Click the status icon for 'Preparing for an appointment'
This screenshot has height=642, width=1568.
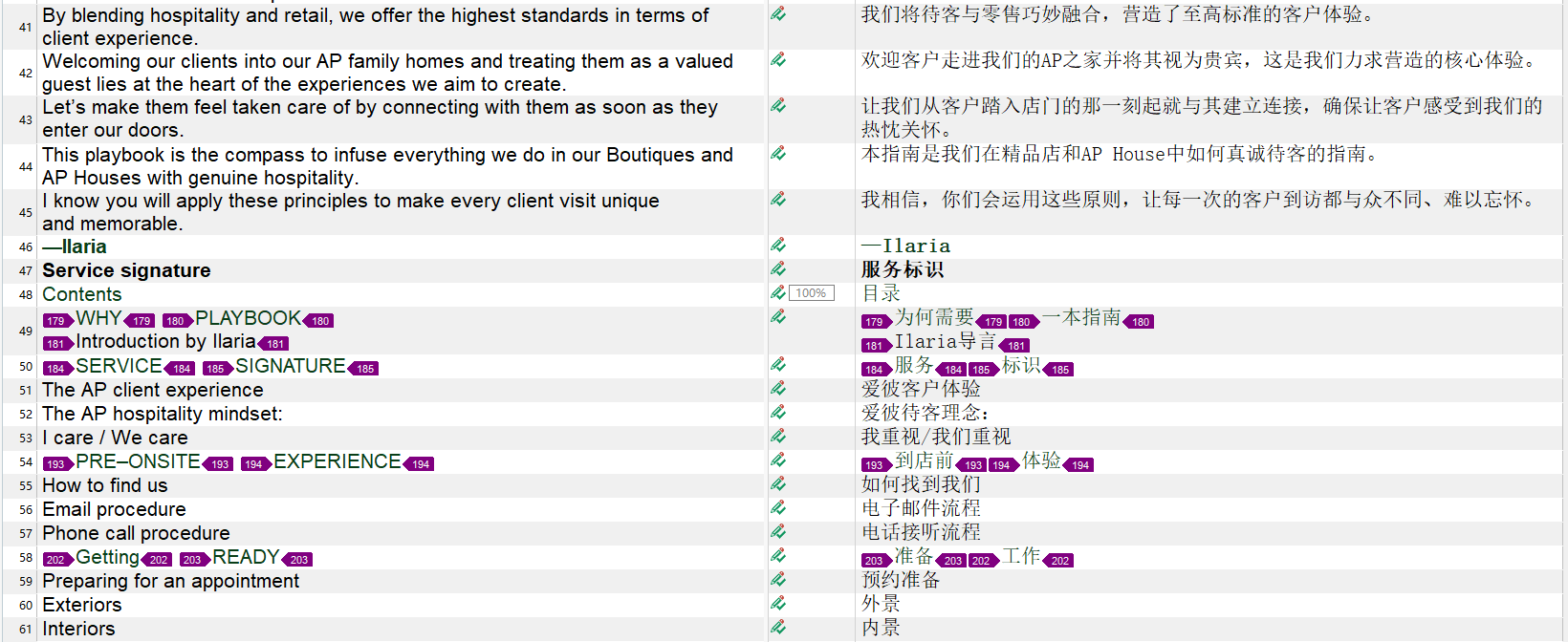pyautogui.click(x=778, y=579)
